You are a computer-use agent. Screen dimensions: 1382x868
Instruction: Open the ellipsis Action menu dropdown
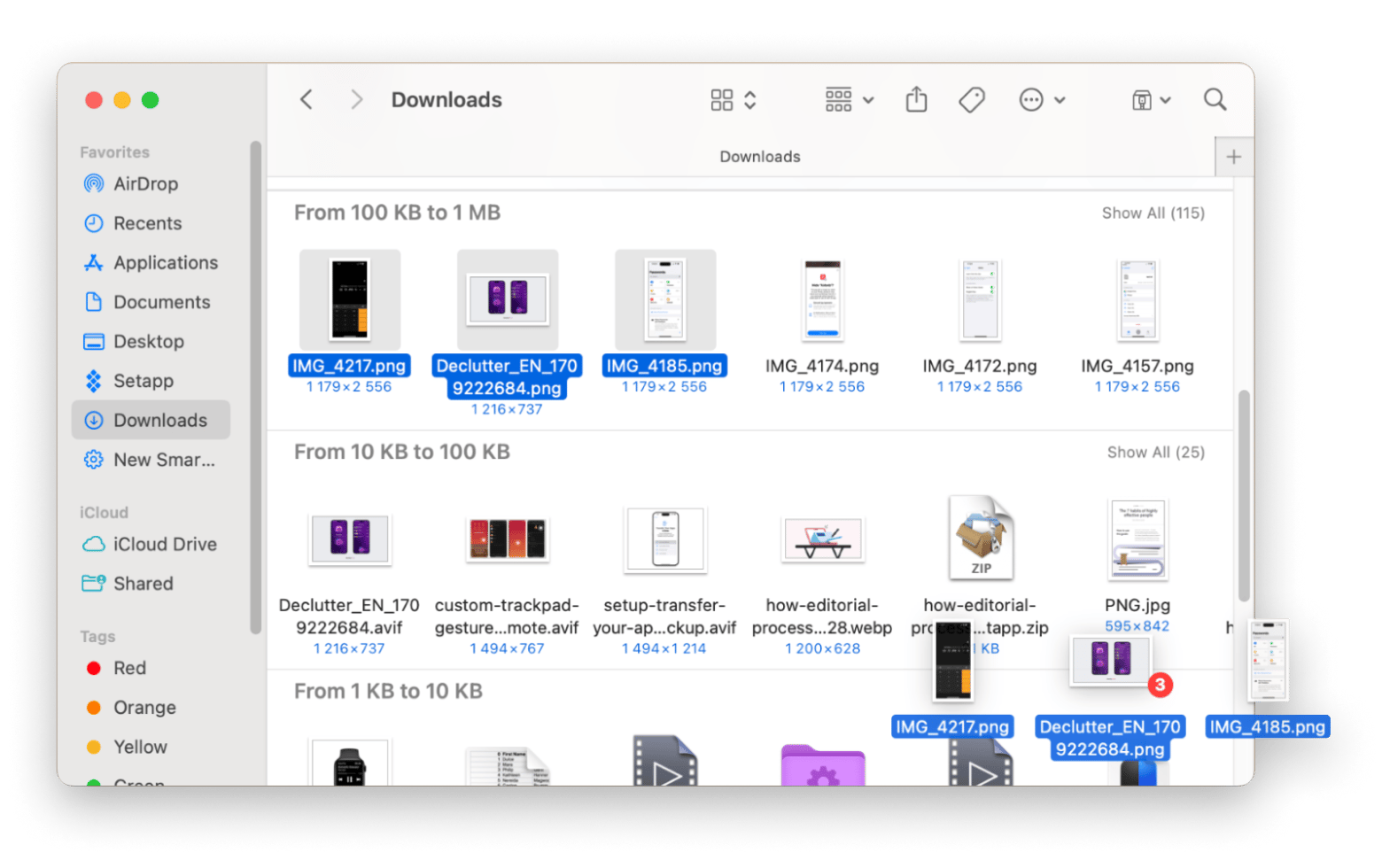click(1041, 100)
